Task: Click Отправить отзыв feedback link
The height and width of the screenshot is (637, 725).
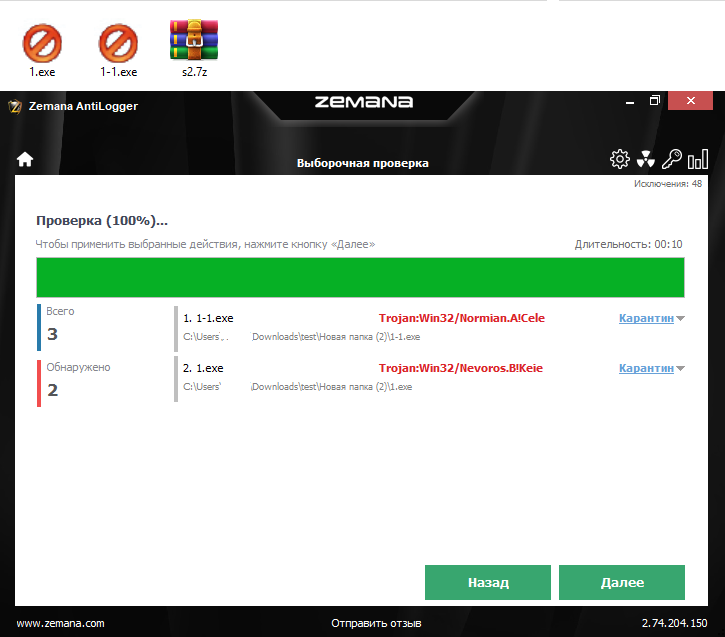Action: click(x=376, y=623)
